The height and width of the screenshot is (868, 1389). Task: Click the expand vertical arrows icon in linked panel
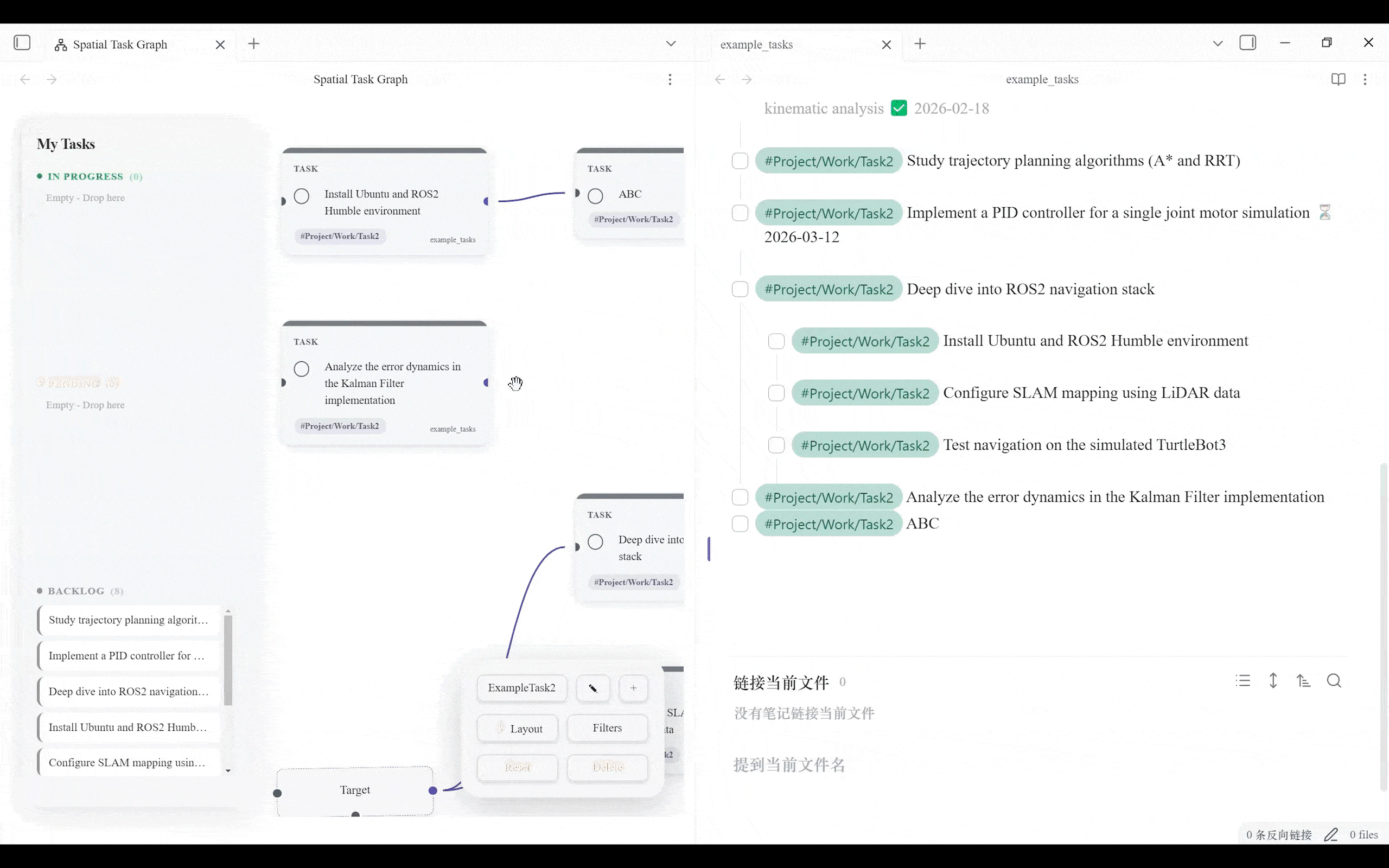1273,681
